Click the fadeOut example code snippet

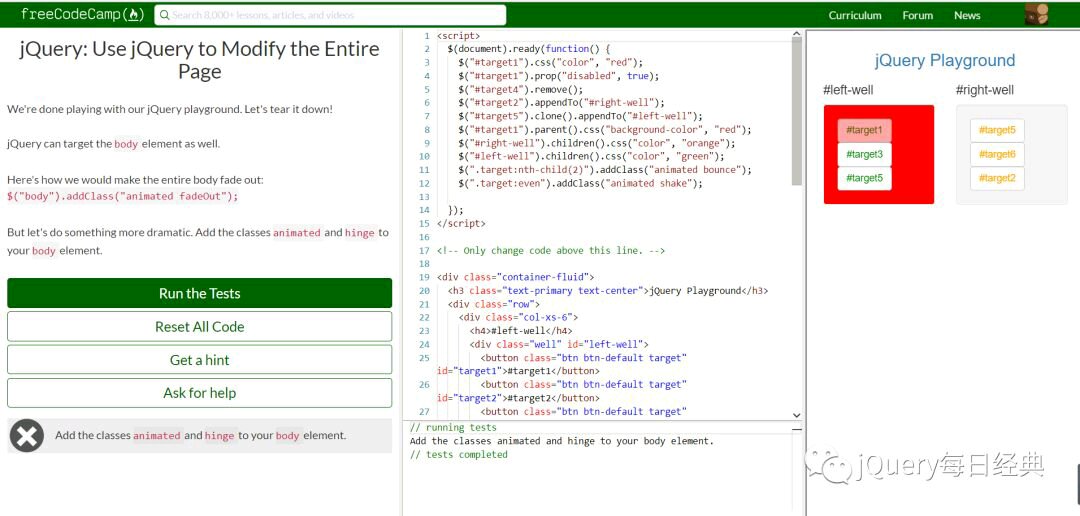point(123,196)
